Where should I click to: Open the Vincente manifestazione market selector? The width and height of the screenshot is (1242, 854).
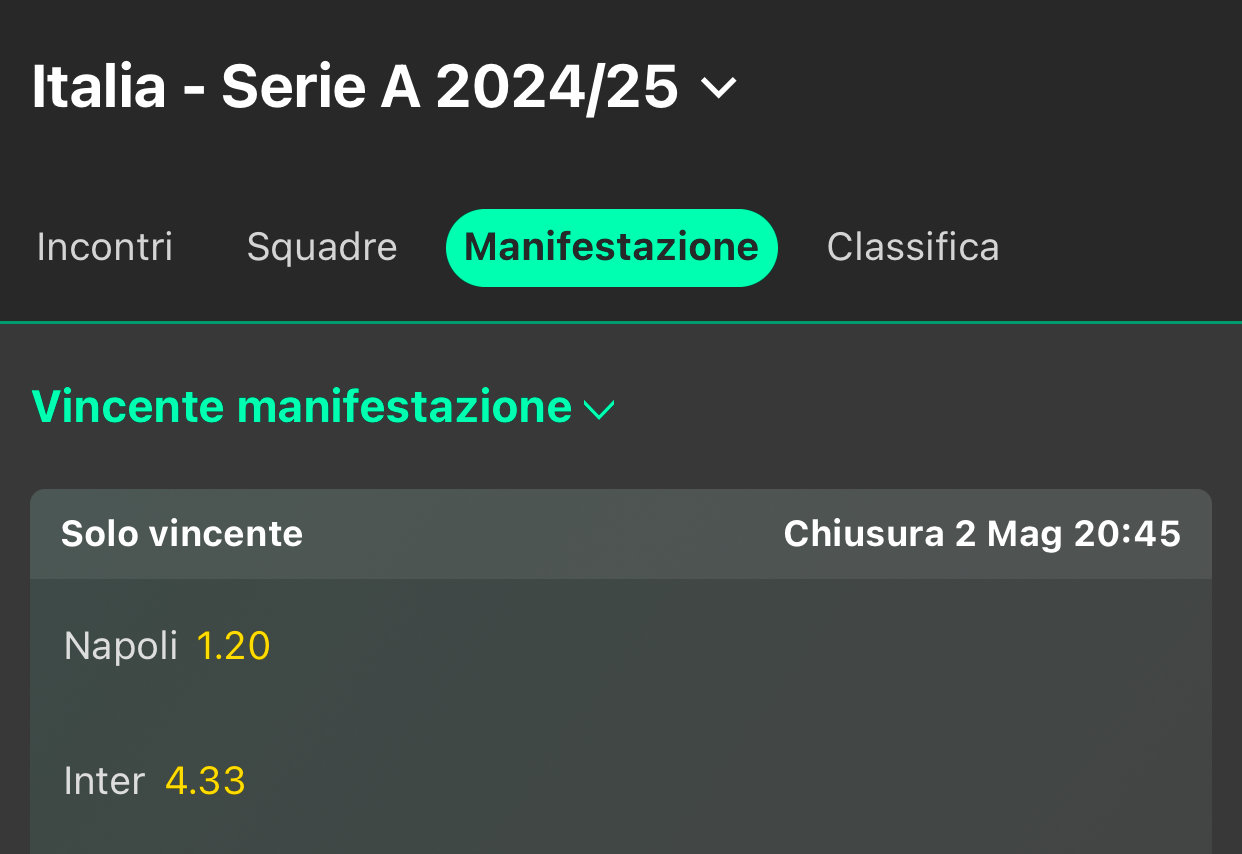tap(302, 408)
